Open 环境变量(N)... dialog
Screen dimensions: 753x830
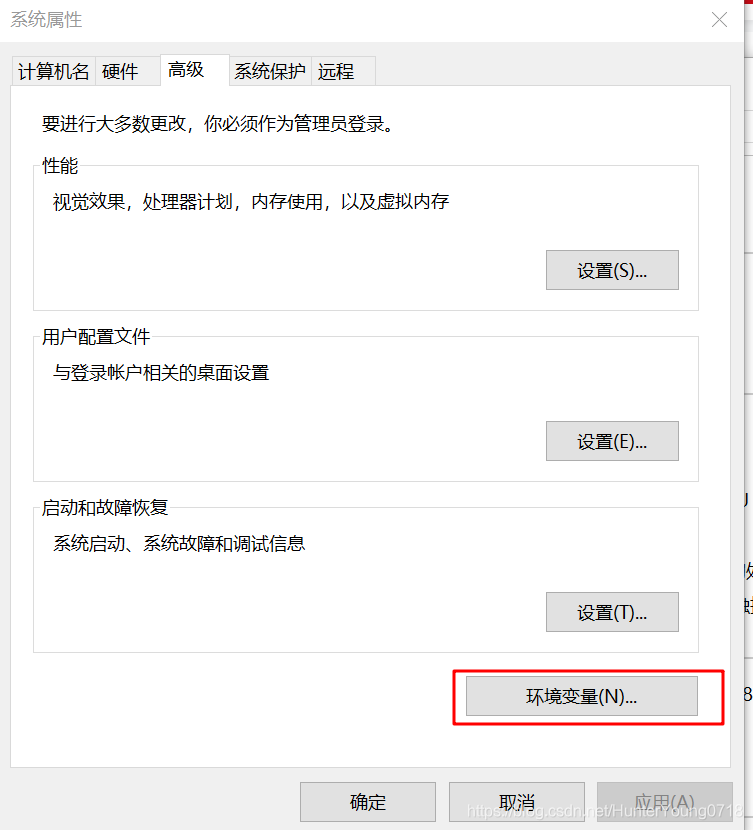point(582,696)
